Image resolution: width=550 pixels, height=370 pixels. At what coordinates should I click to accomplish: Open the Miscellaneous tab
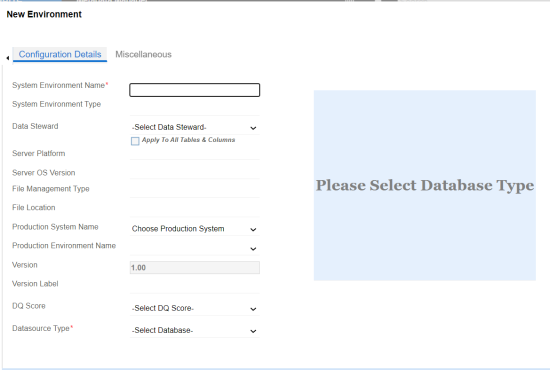click(x=143, y=54)
